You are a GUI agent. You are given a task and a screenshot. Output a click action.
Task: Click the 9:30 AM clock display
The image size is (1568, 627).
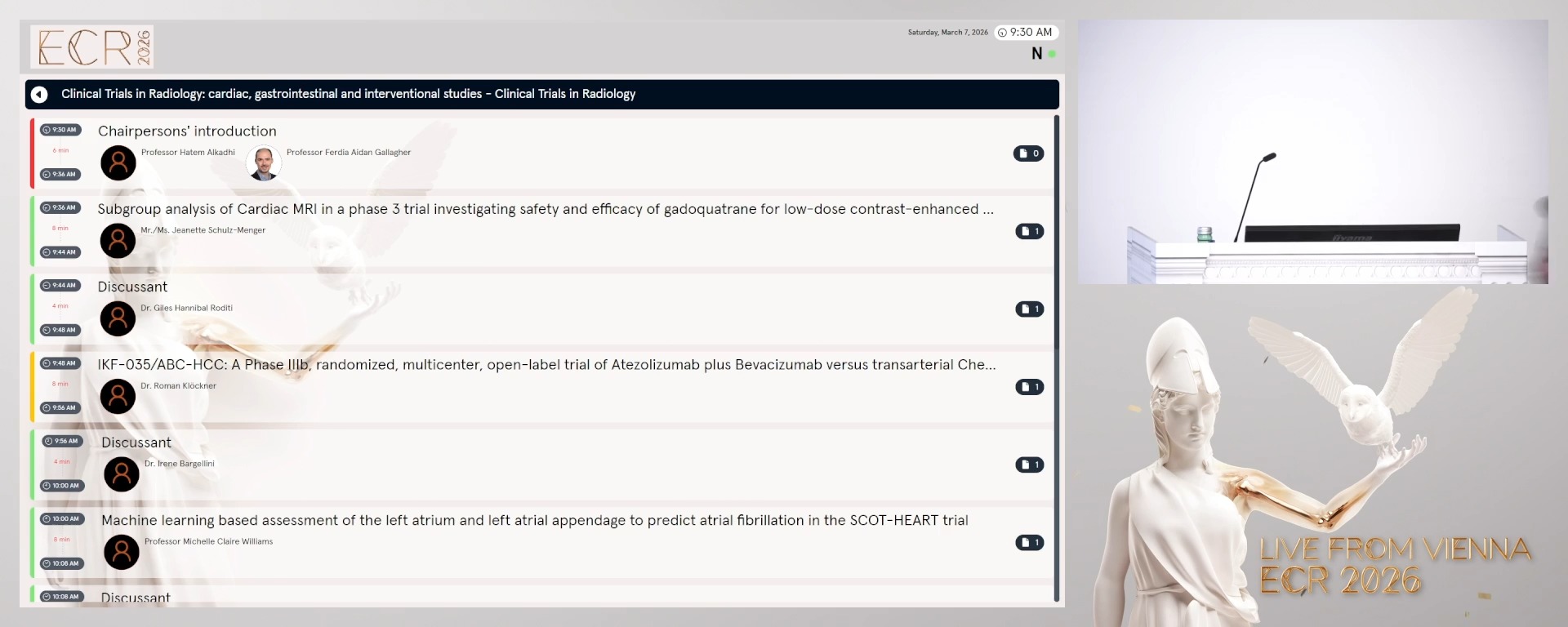(x=1026, y=33)
